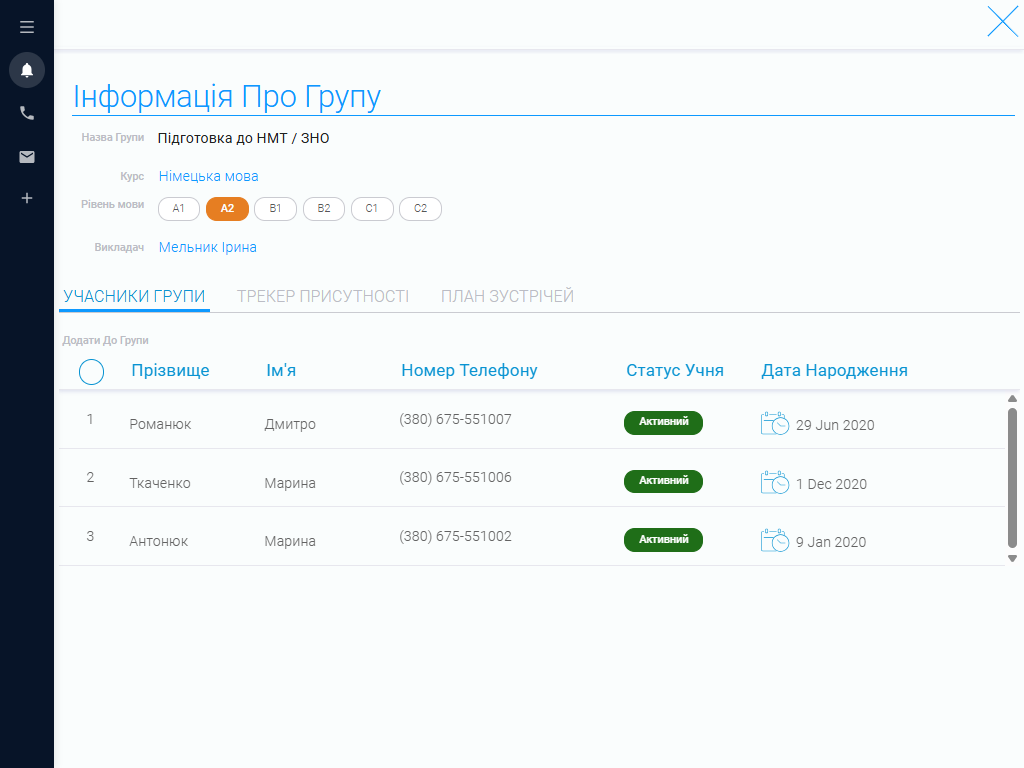The image size is (1024, 768).
Task: Open teacher Мельник Ірина link
Action: point(208,248)
